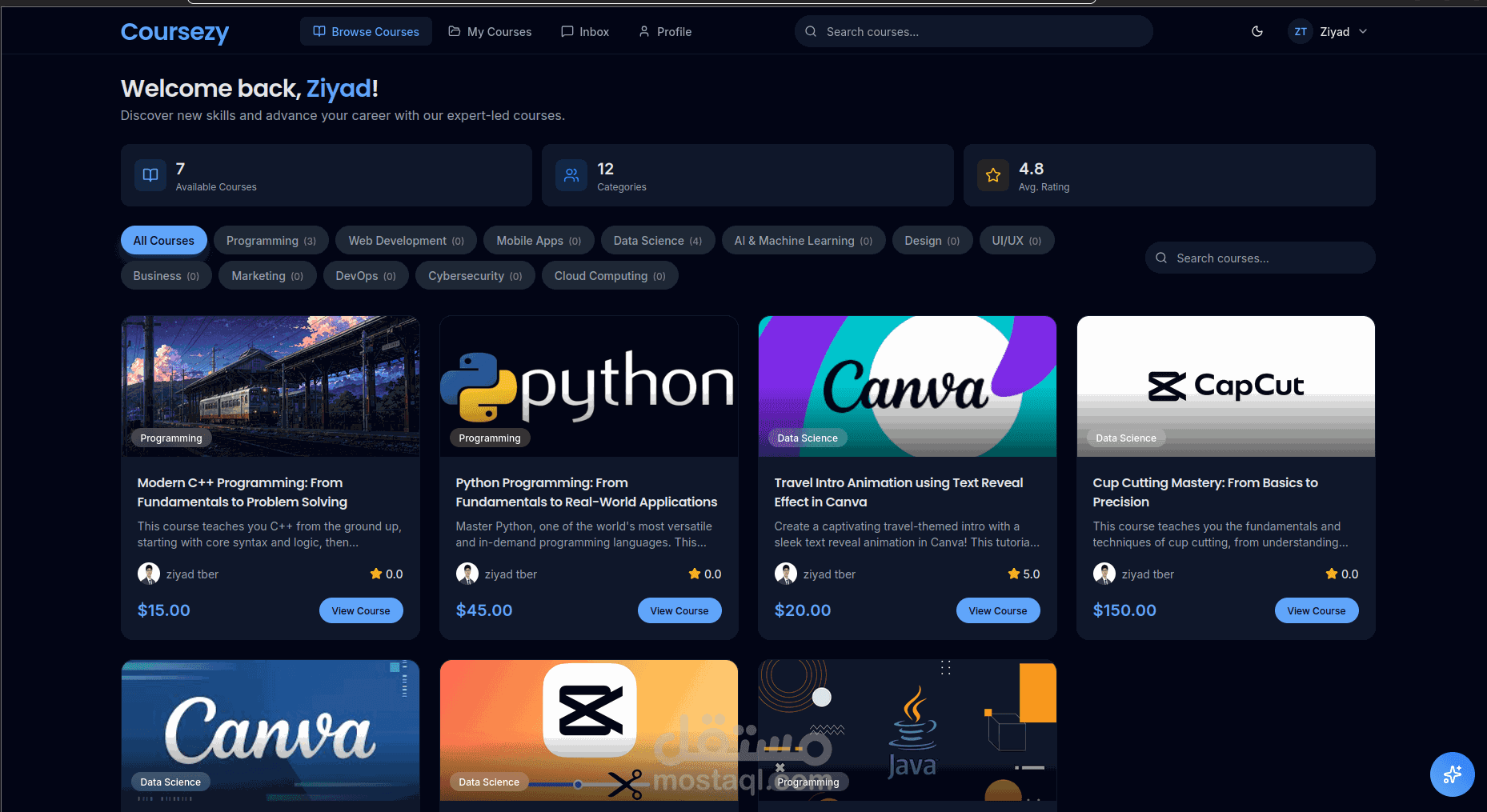
Task: Toggle dark mode moon icon
Action: tap(1257, 31)
